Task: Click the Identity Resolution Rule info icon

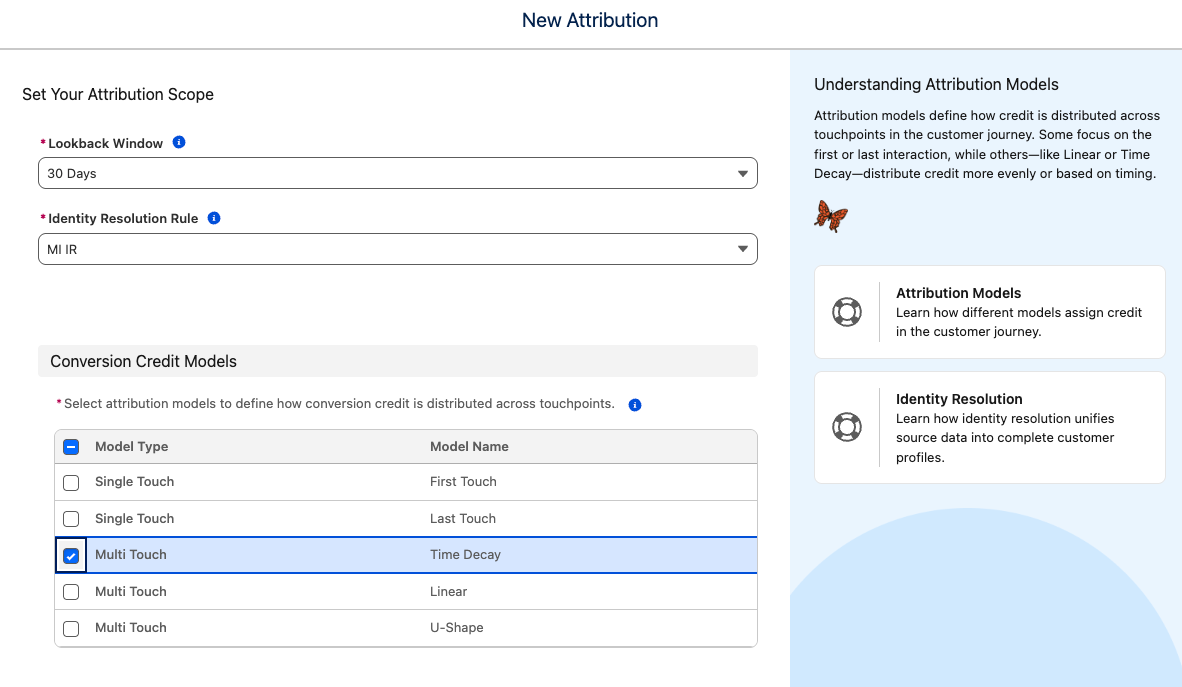Action: (x=214, y=218)
